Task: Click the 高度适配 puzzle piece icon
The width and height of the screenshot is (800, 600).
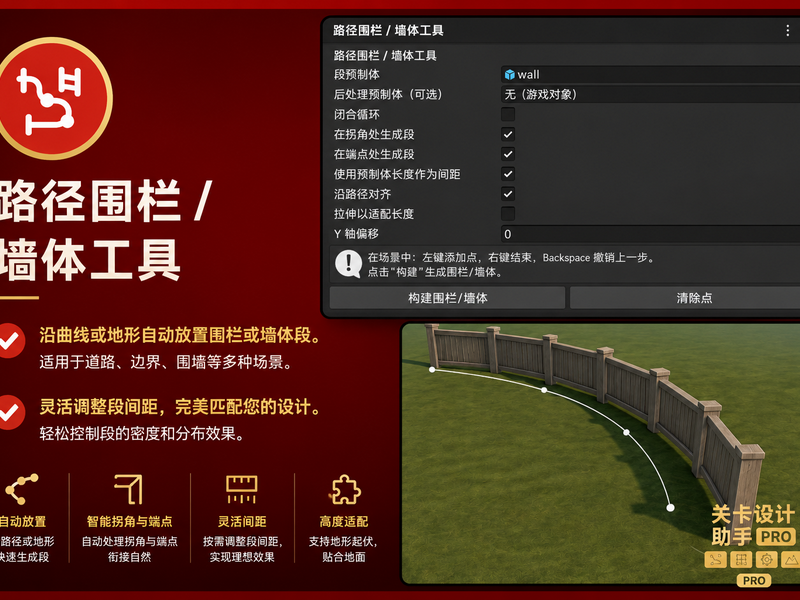Action: click(x=344, y=490)
